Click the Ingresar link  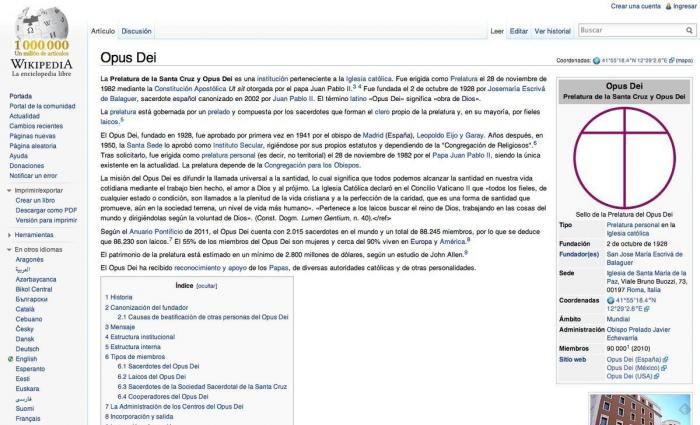pyautogui.click(x=684, y=6)
